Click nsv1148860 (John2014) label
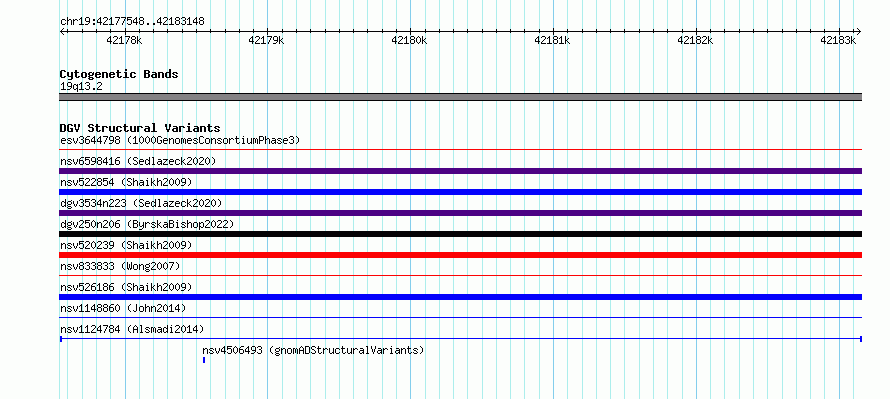Image resolution: width=890 pixels, height=399 pixels. coord(123,308)
